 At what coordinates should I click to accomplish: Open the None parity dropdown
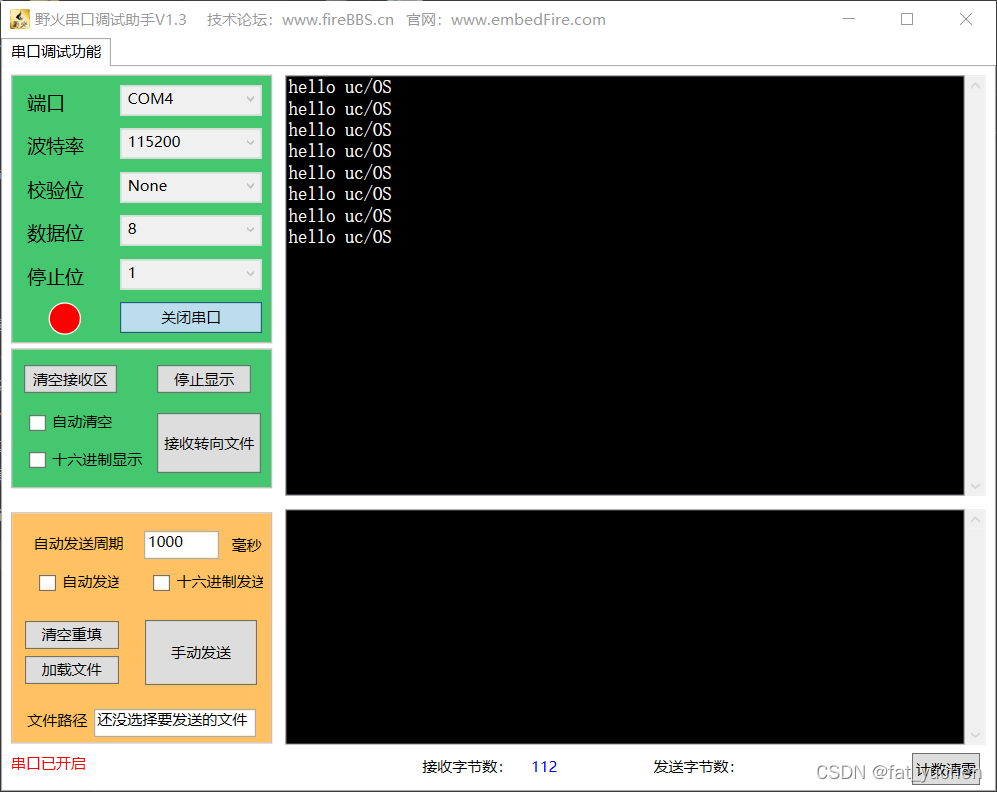coord(191,186)
